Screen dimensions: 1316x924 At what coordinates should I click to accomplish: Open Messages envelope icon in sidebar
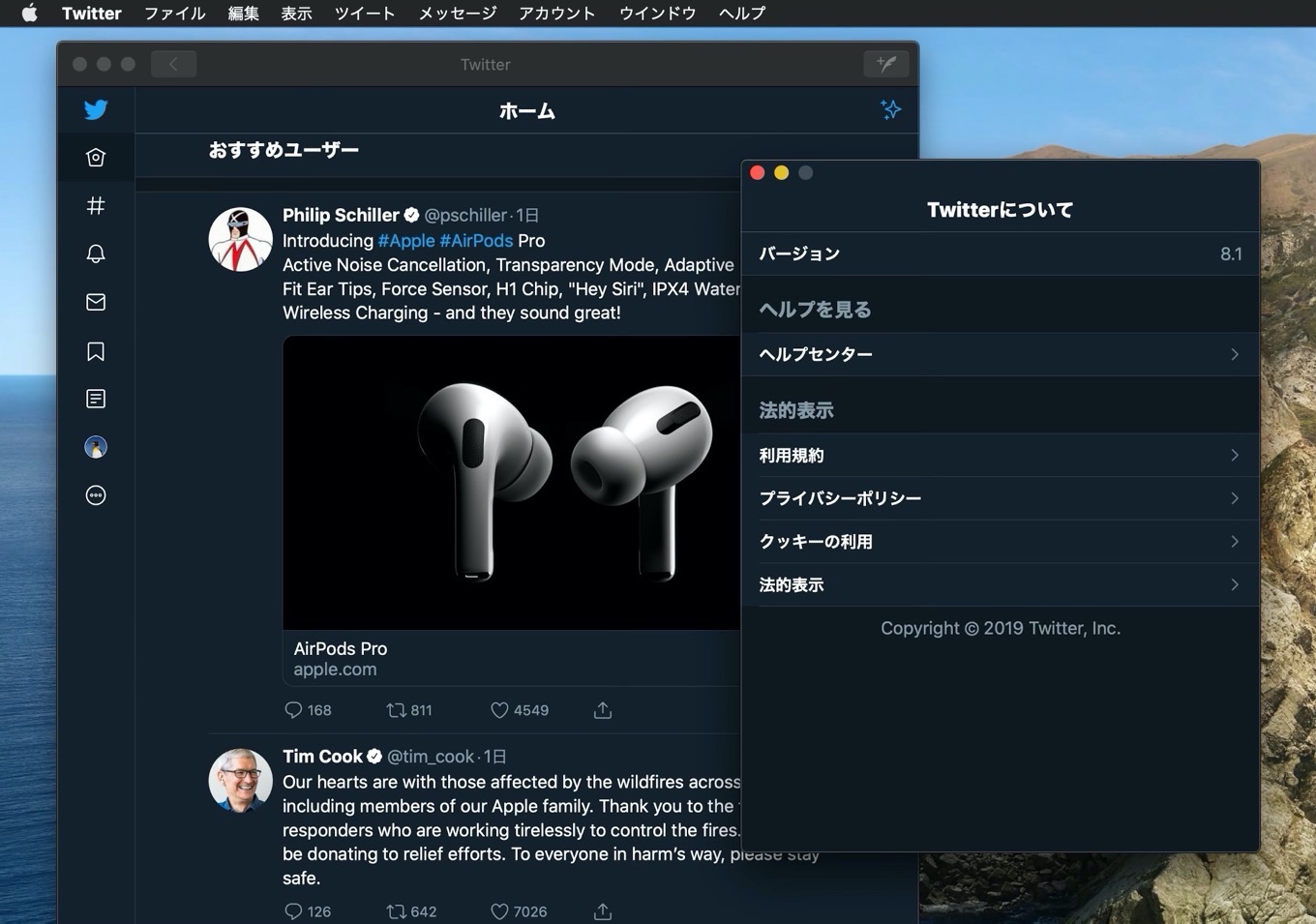tap(96, 302)
